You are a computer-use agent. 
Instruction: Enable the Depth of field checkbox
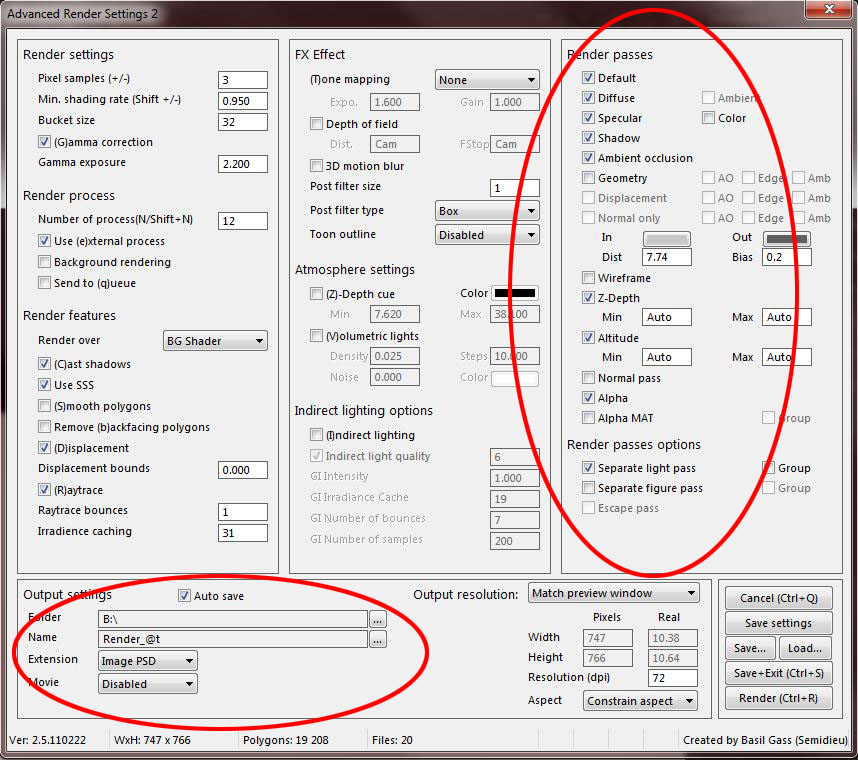pyautogui.click(x=317, y=124)
